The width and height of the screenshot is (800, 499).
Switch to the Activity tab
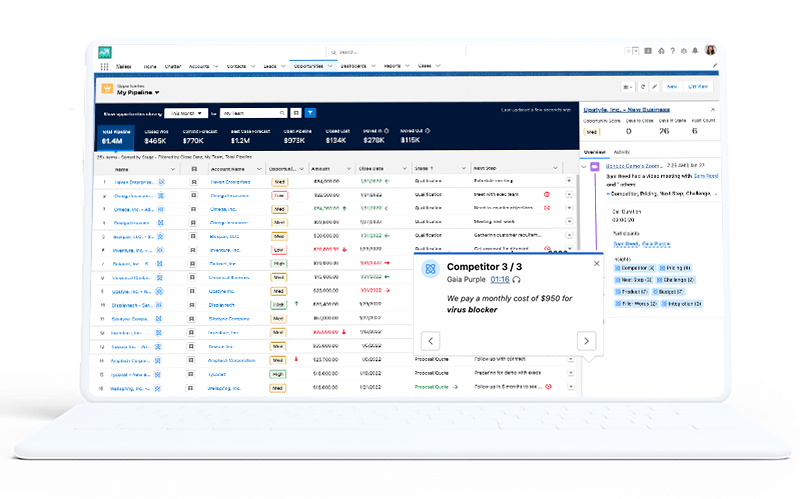tap(622, 151)
